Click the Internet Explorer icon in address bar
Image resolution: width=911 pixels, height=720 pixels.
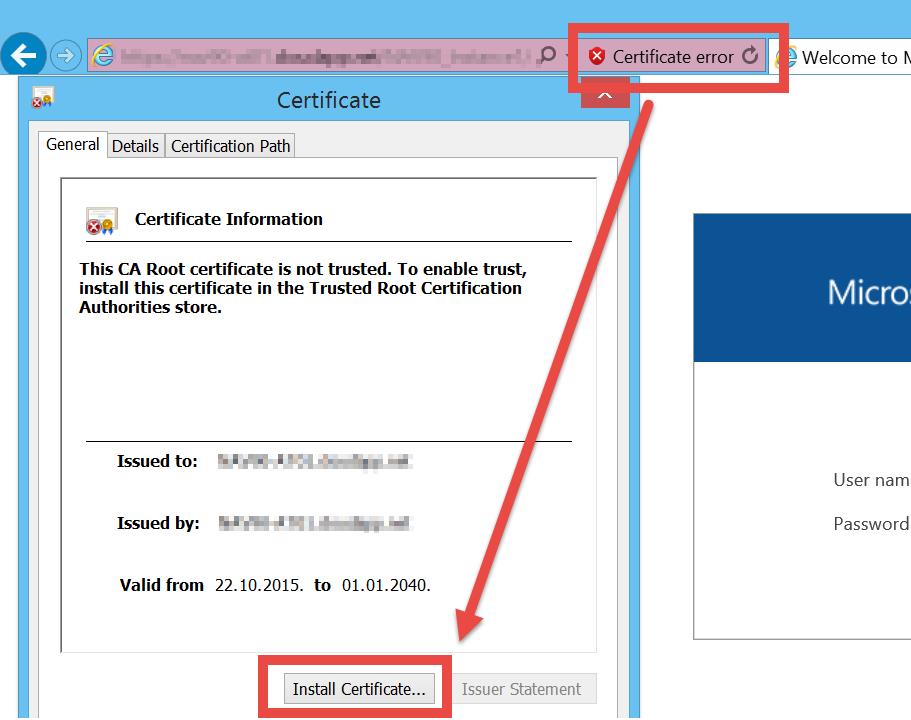click(102, 56)
